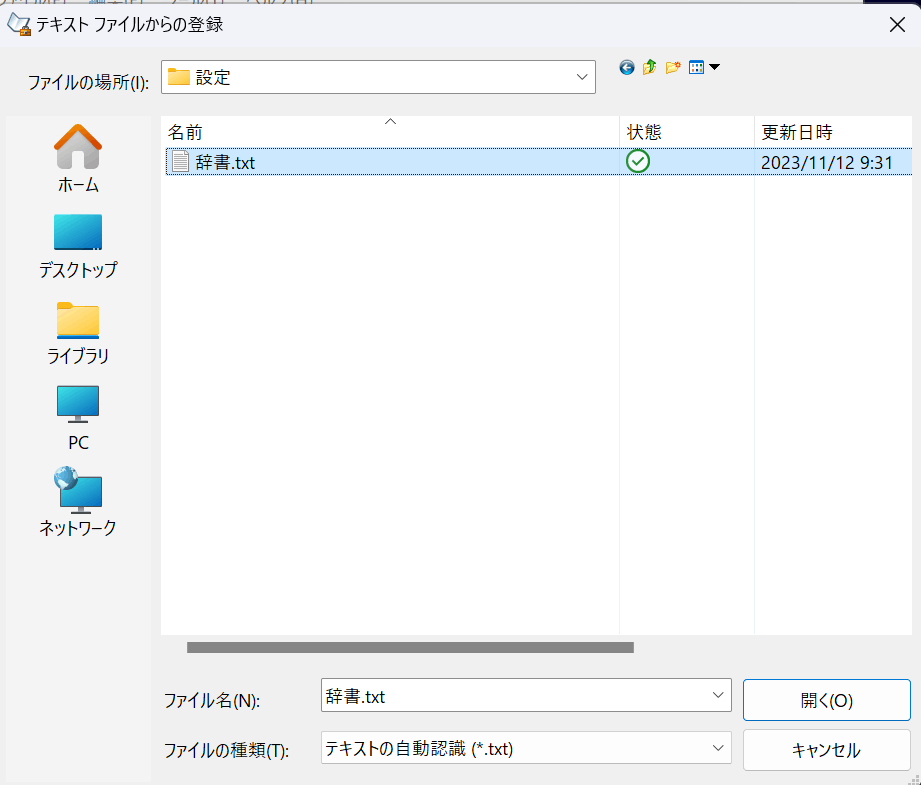This screenshot has width=921, height=785.
Task: Close the テキスト ファイルからの登録 dialog
Action: 897,25
